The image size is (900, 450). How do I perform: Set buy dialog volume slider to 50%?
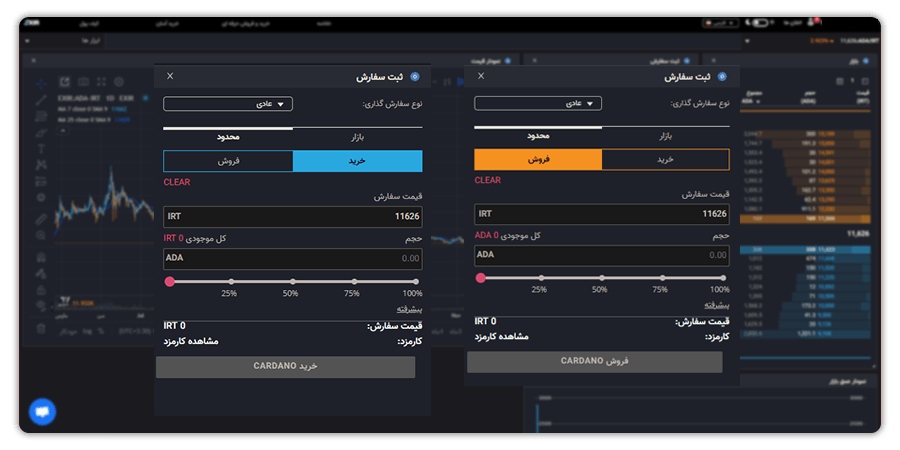click(291, 282)
